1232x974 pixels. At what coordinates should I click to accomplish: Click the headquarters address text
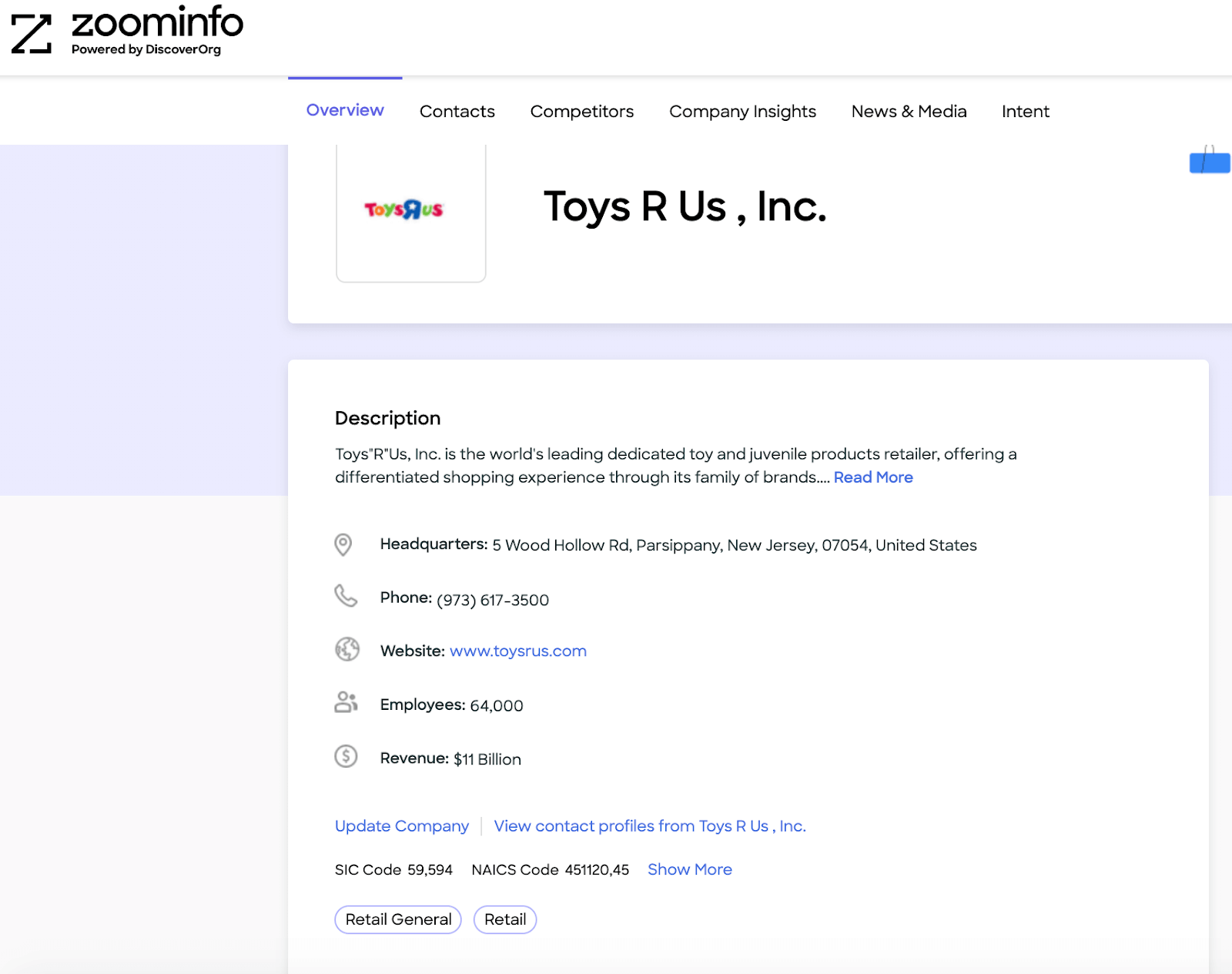tap(735, 545)
